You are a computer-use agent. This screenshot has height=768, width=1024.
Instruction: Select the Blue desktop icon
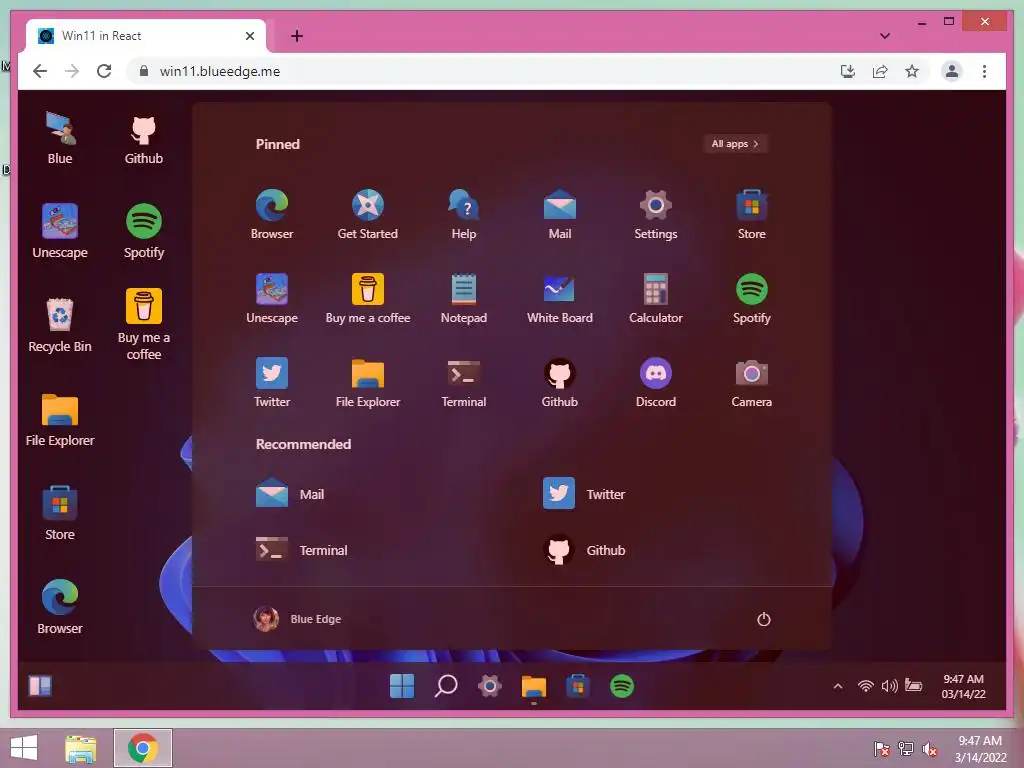[59, 138]
